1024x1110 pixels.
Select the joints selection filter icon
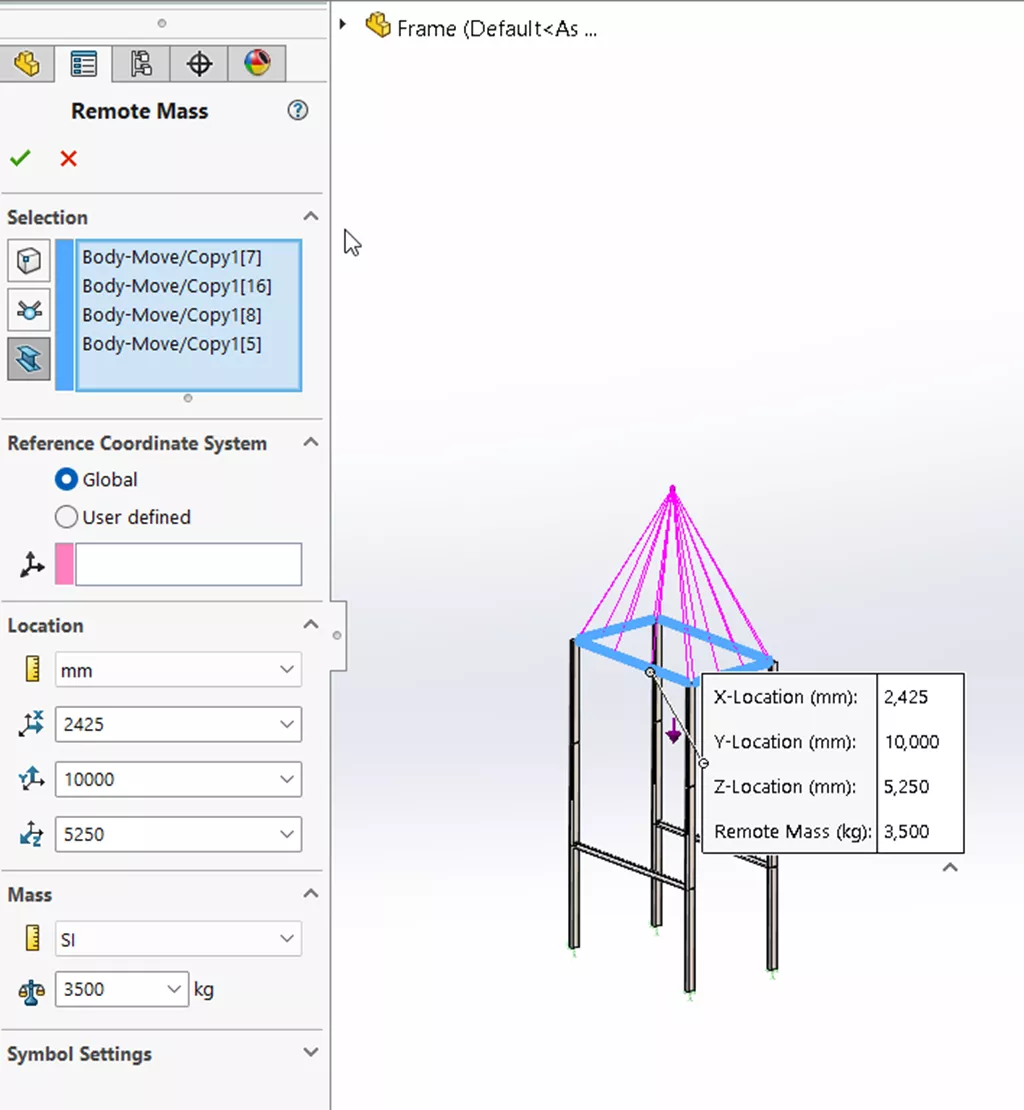[27, 310]
